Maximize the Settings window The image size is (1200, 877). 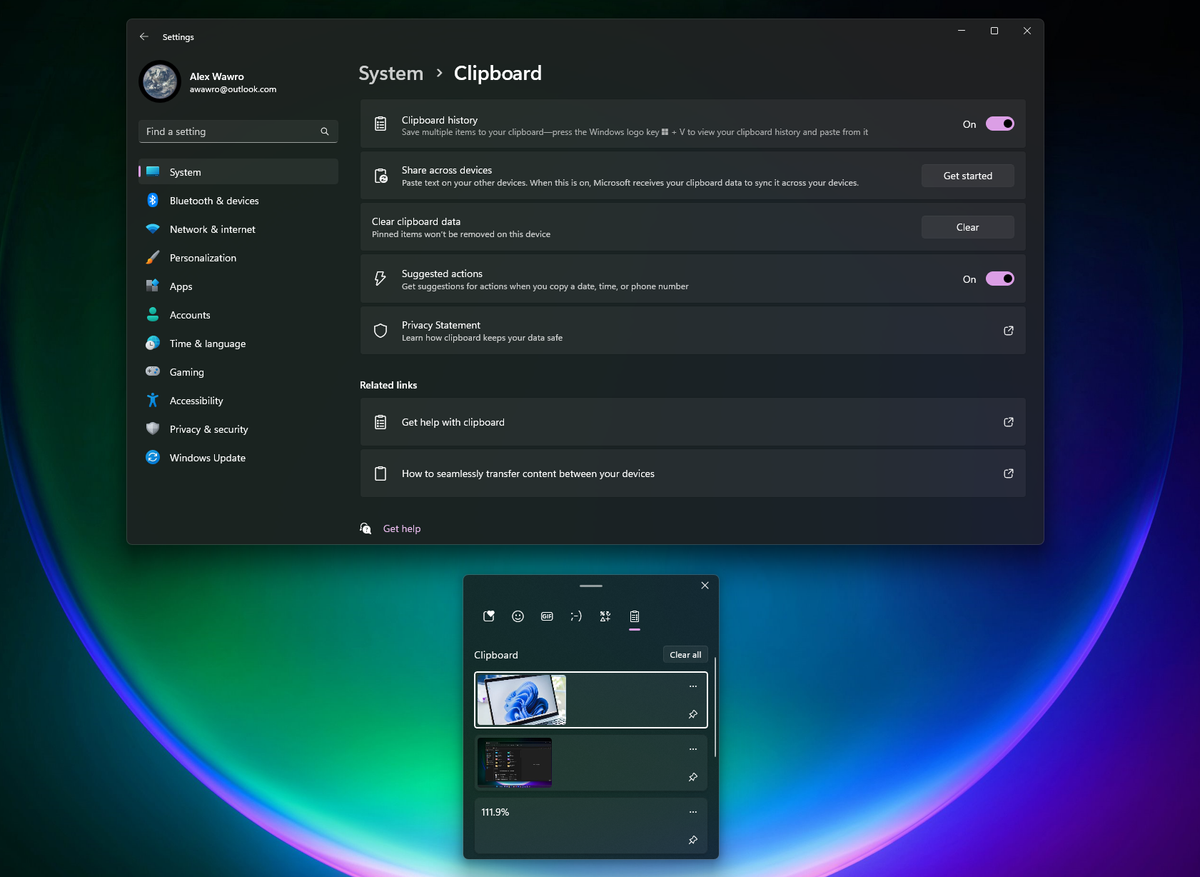click(994, 31)
